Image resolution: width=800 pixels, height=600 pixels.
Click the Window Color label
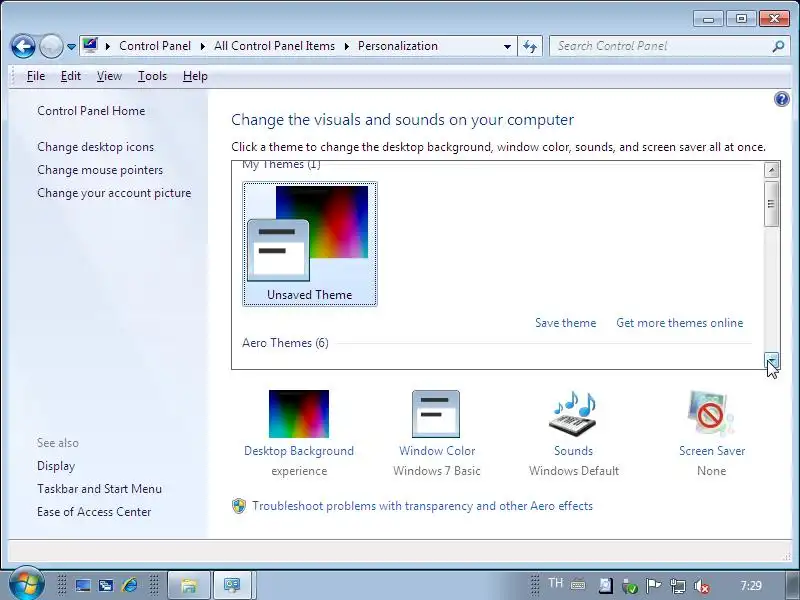[437, 451]
